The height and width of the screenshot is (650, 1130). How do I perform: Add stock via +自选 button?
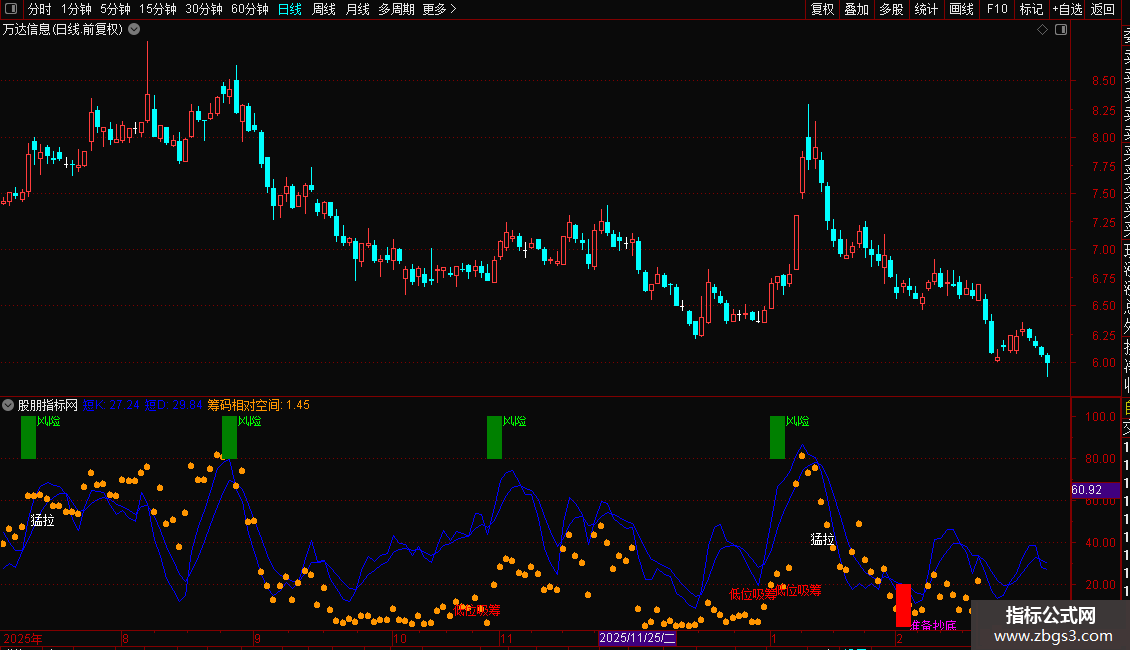(1067, 9)
